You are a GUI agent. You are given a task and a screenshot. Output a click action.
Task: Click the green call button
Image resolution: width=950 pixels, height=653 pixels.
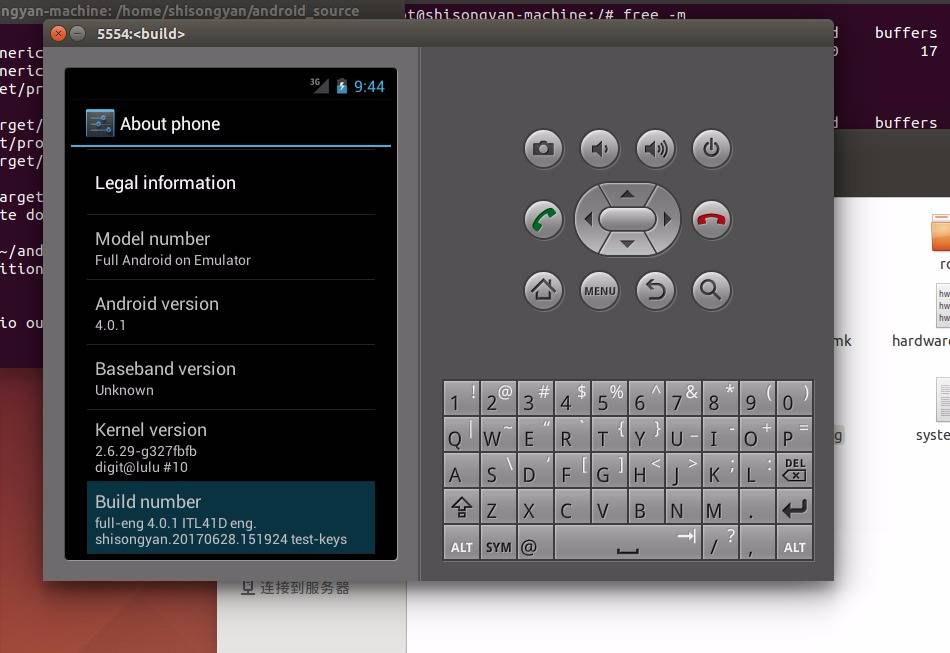pyautogui.click(x=543, y=219)
